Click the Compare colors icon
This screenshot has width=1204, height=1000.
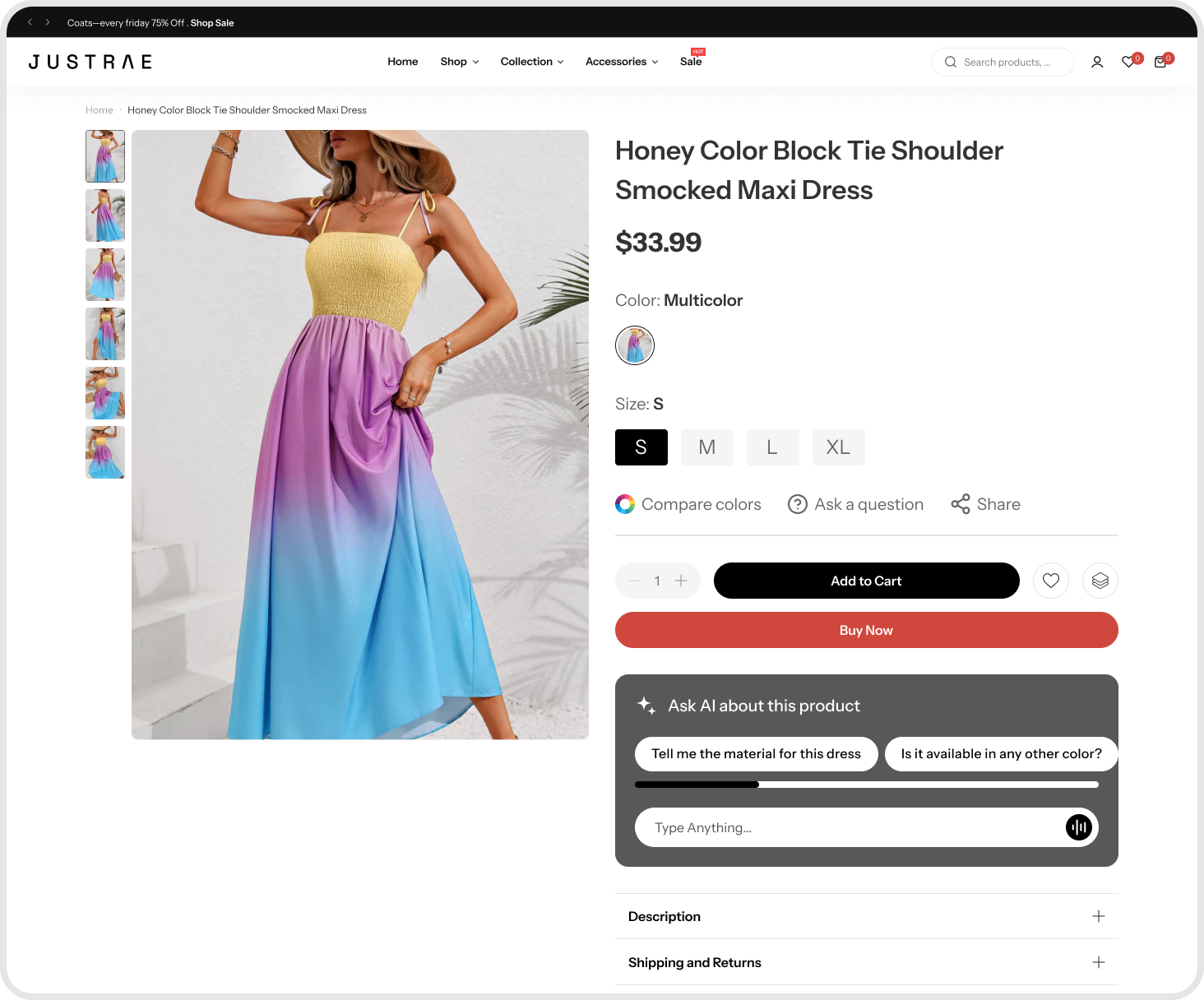pos(625,503)
